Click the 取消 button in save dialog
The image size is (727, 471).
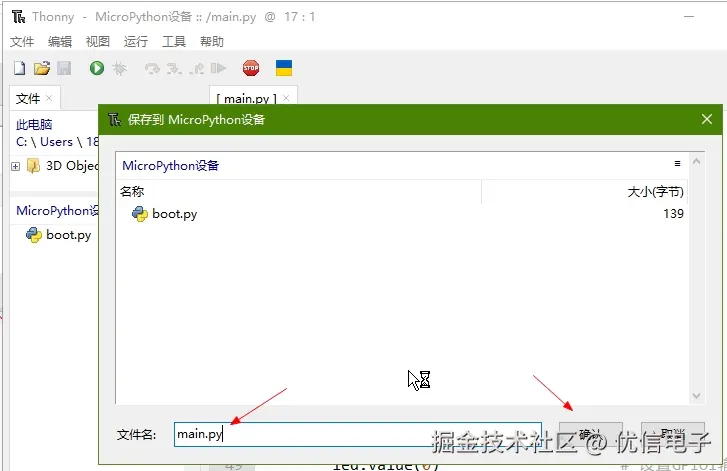(x=673, y=434)
